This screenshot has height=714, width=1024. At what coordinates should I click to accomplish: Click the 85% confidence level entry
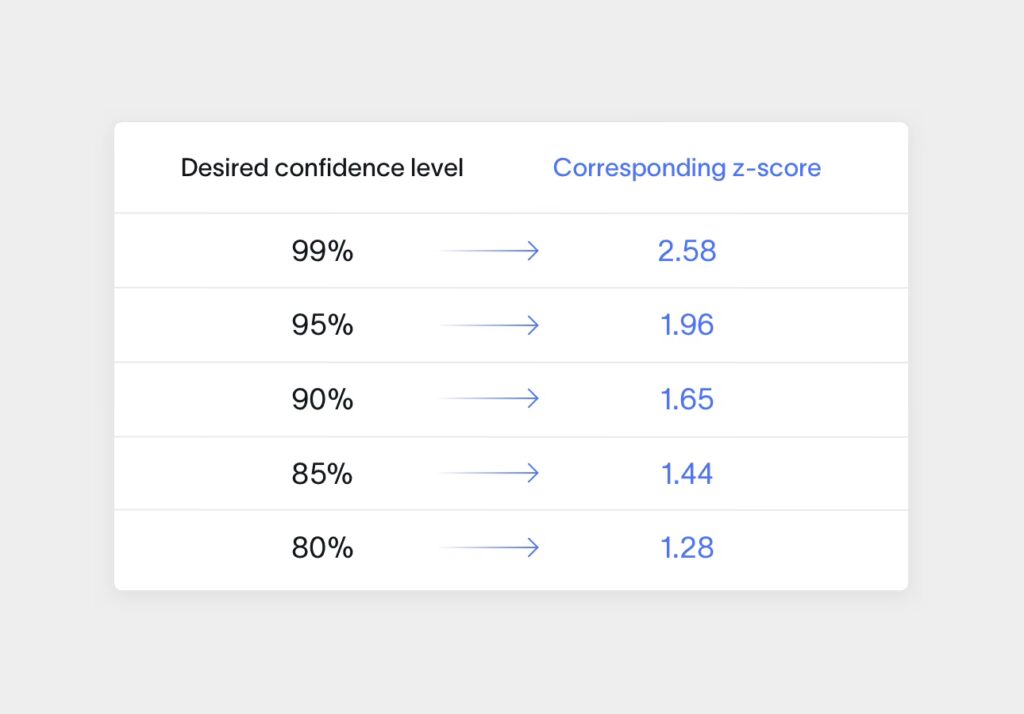(x=322, y=473)
